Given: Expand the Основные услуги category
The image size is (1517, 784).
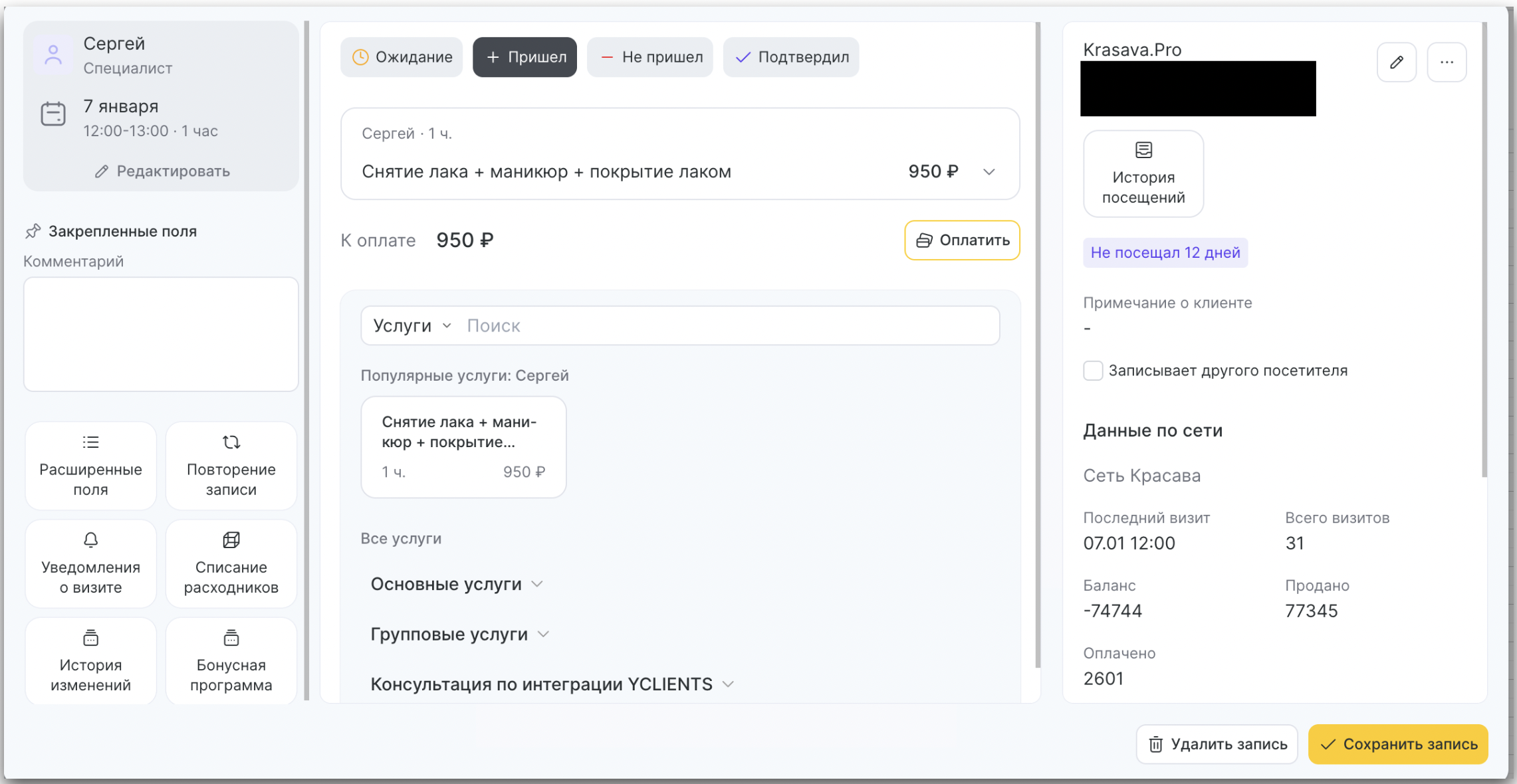Looking at the screenshot, I should (457, 584).
